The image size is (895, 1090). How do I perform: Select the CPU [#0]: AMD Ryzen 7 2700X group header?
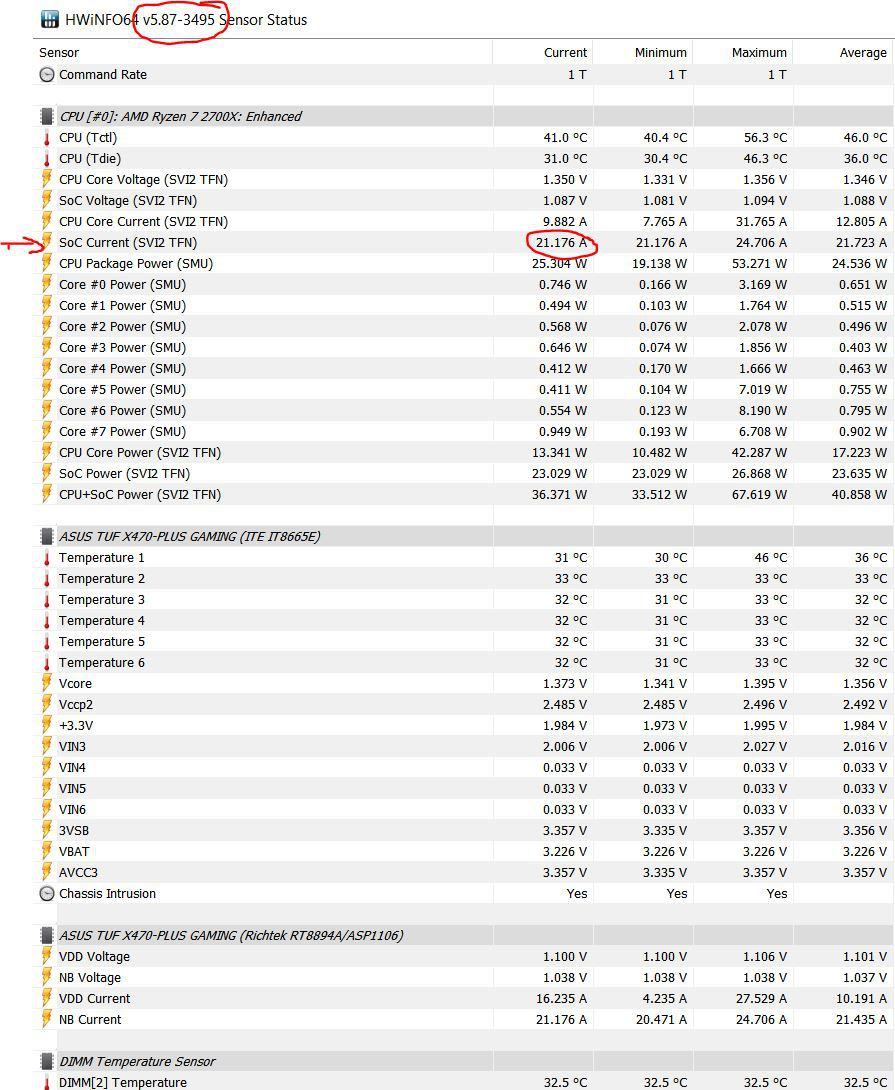coord(181,116)
